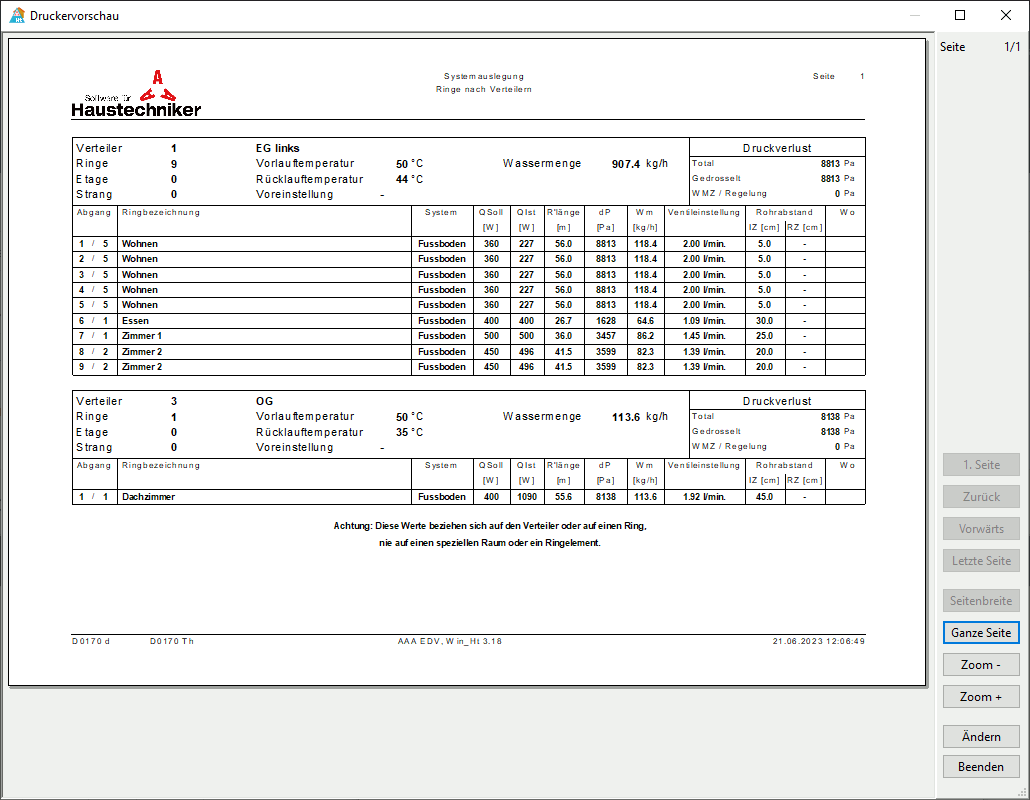
Task: Close the Druckervorschau window
Action: tap(1006, 15)
